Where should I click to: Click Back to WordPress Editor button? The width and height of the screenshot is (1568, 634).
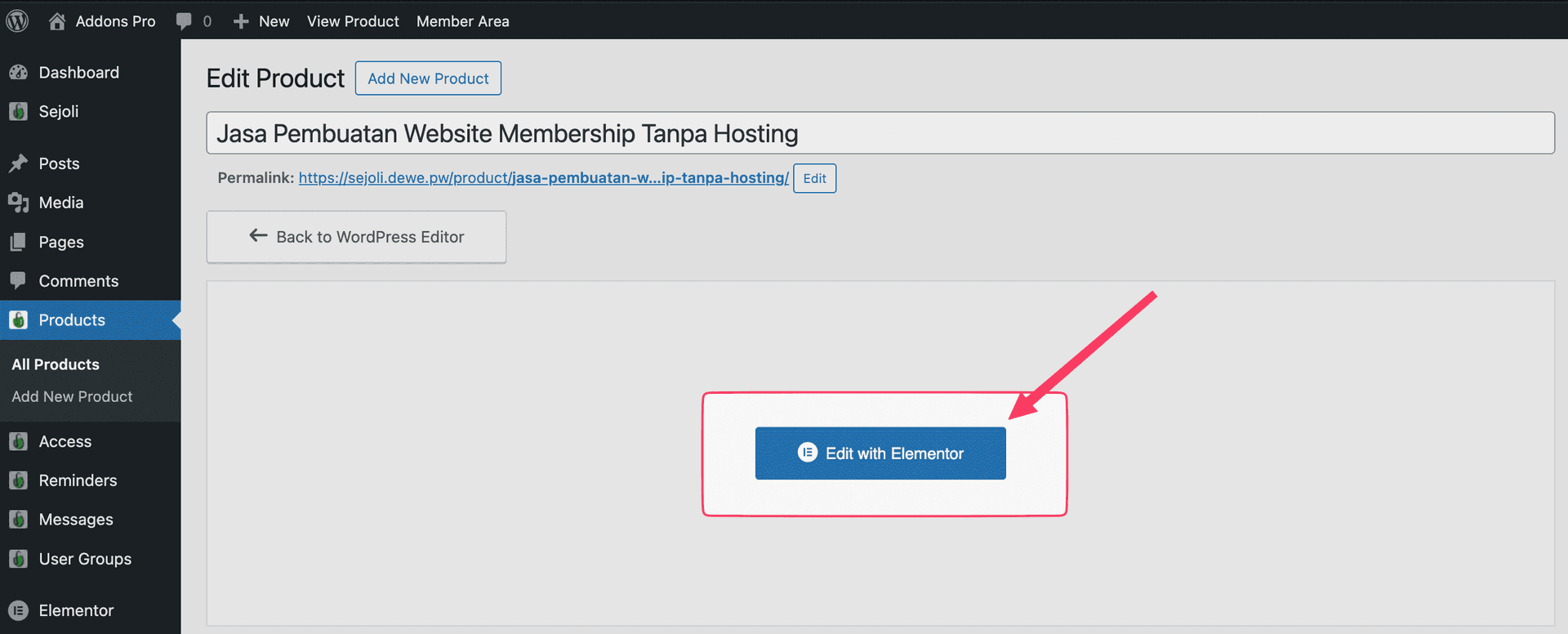[x=356, y=237]
